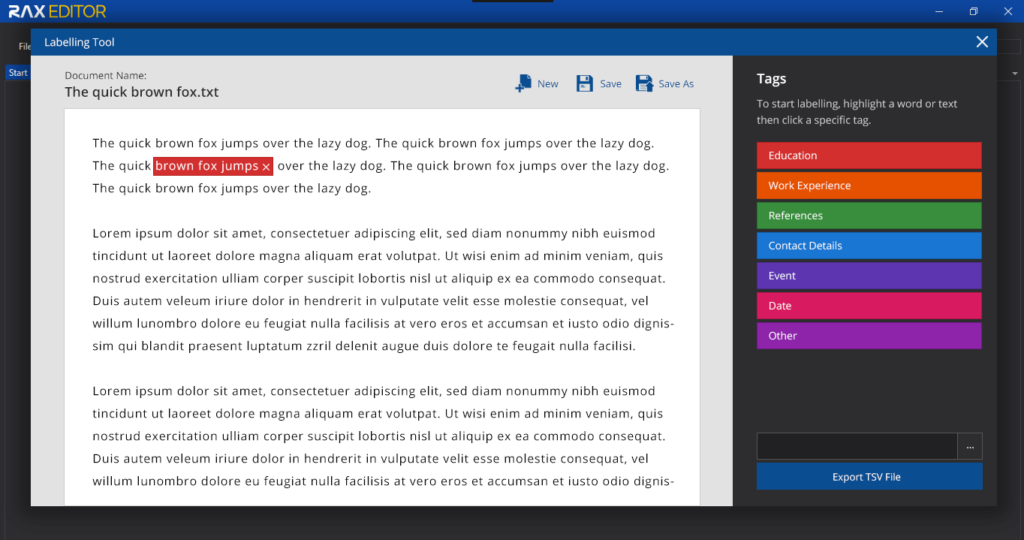Click the 'Tags' heading
Viewport: 1024px width, 540px height.
click(x=771, y=79)
